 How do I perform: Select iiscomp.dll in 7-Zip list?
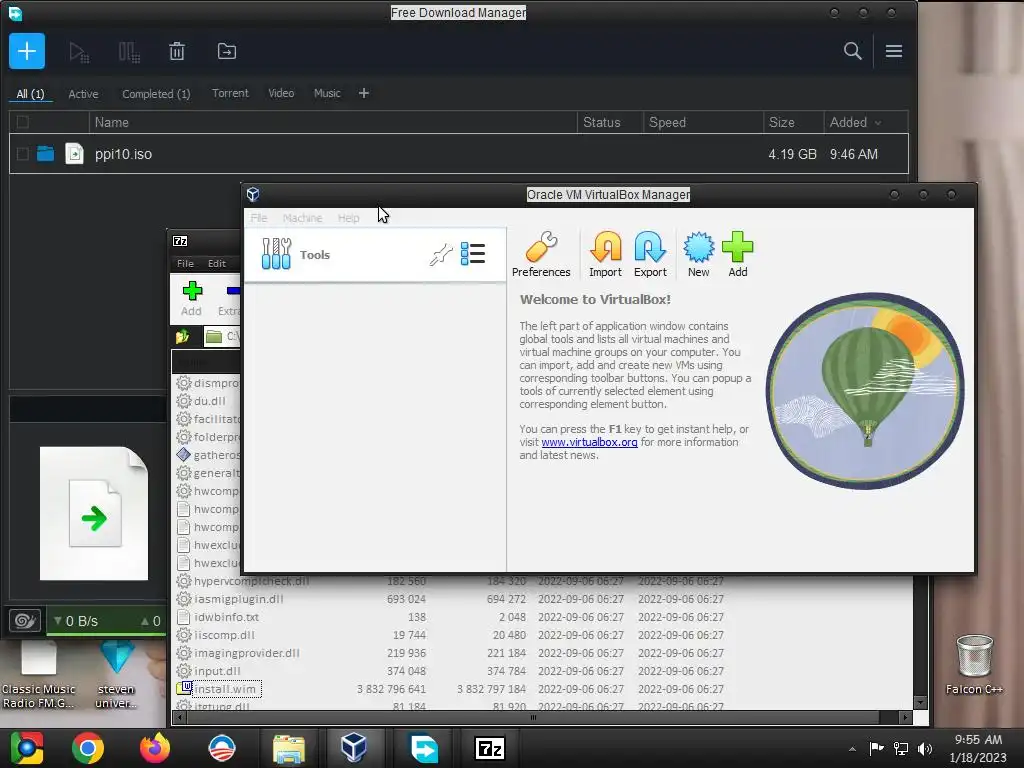point(224,635)
